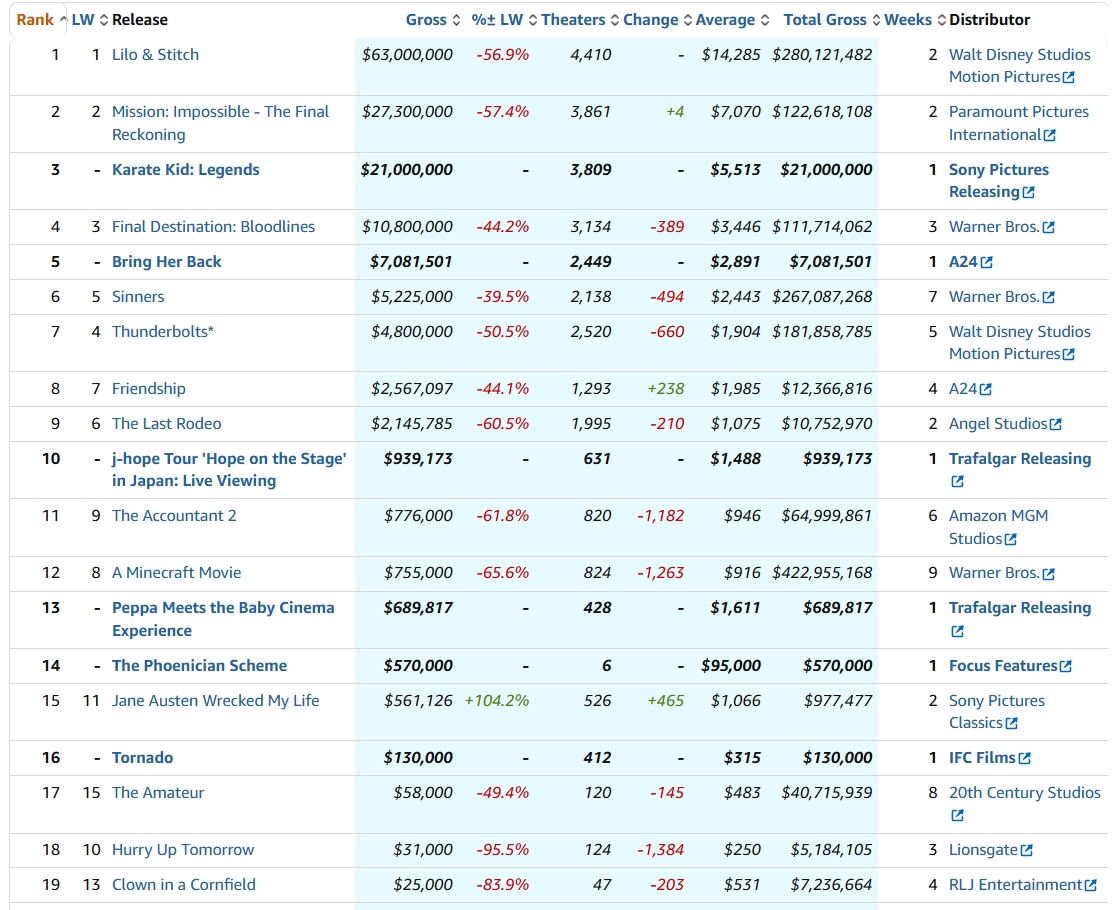This screenshot has width=1115, height=910.
Task: Select the Distributor column header
Action: 989,20
